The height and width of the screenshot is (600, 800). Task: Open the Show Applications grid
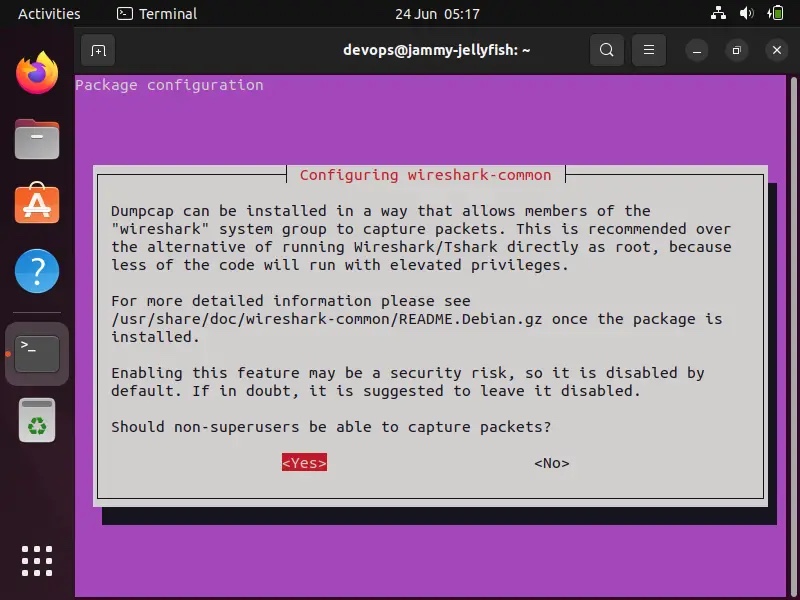coord(37,561)
